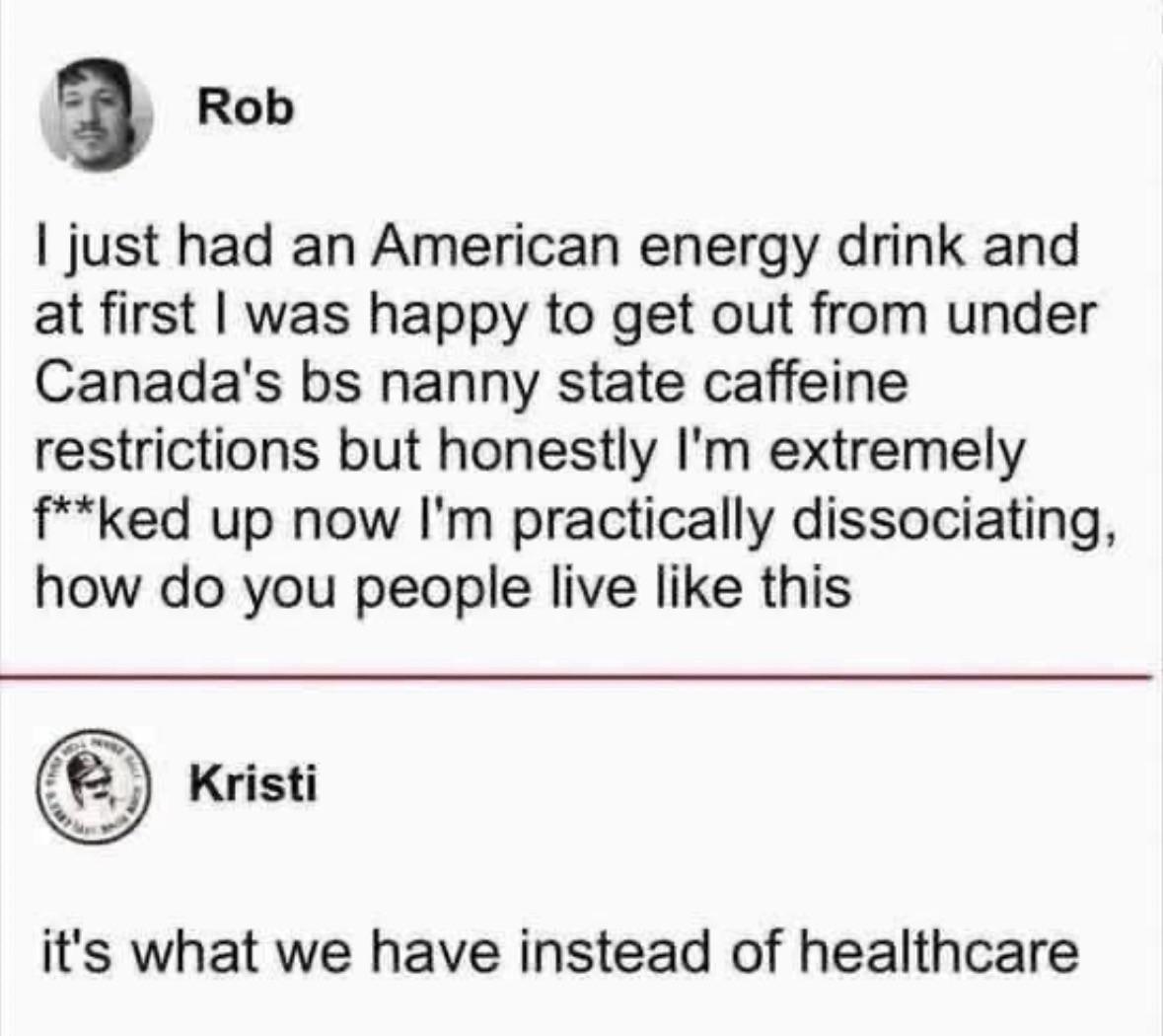Click 'how do you people live like this'

tap(442, 589)
